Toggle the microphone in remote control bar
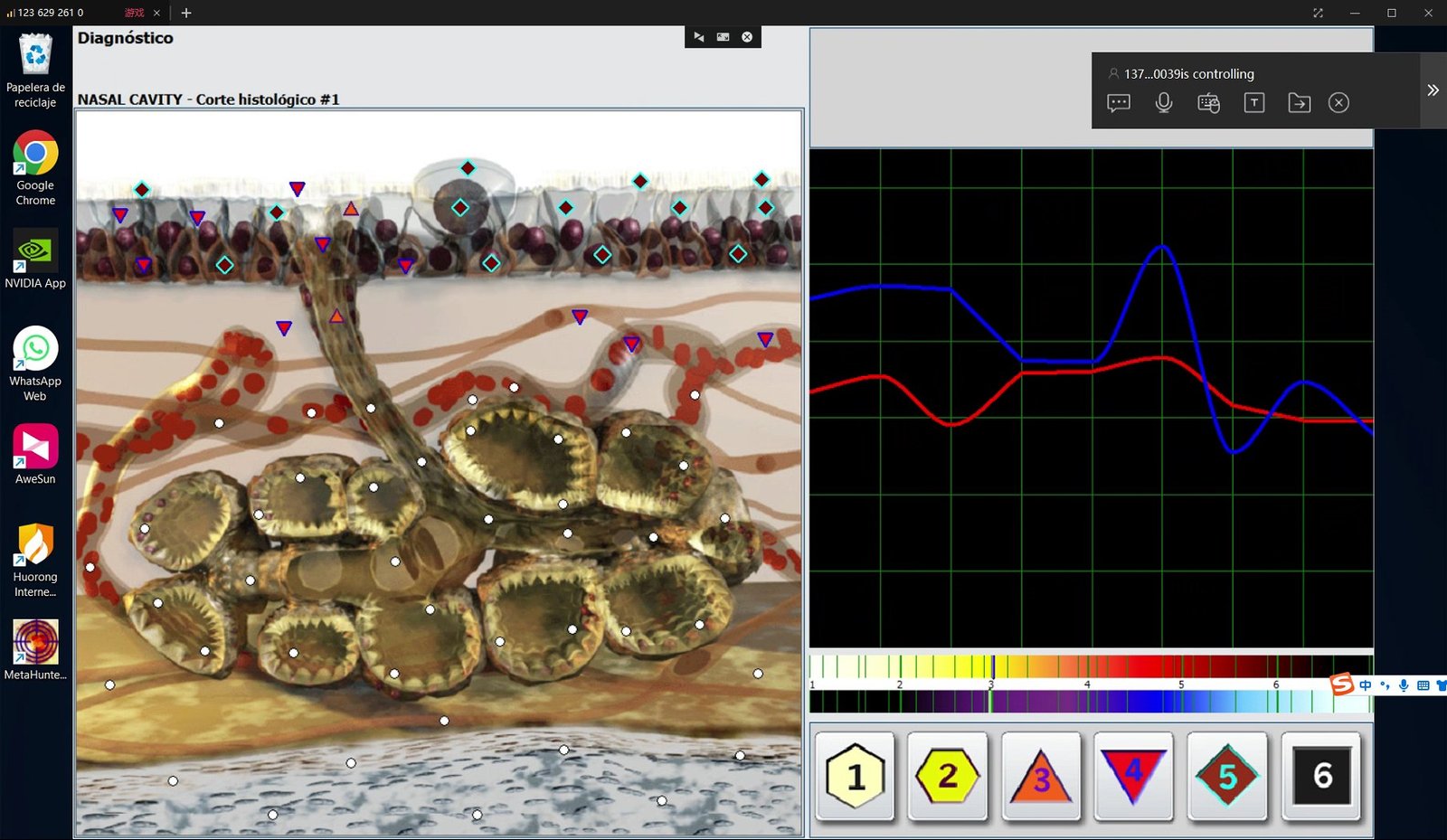 pyautogui.click(x=1164, y=103)
